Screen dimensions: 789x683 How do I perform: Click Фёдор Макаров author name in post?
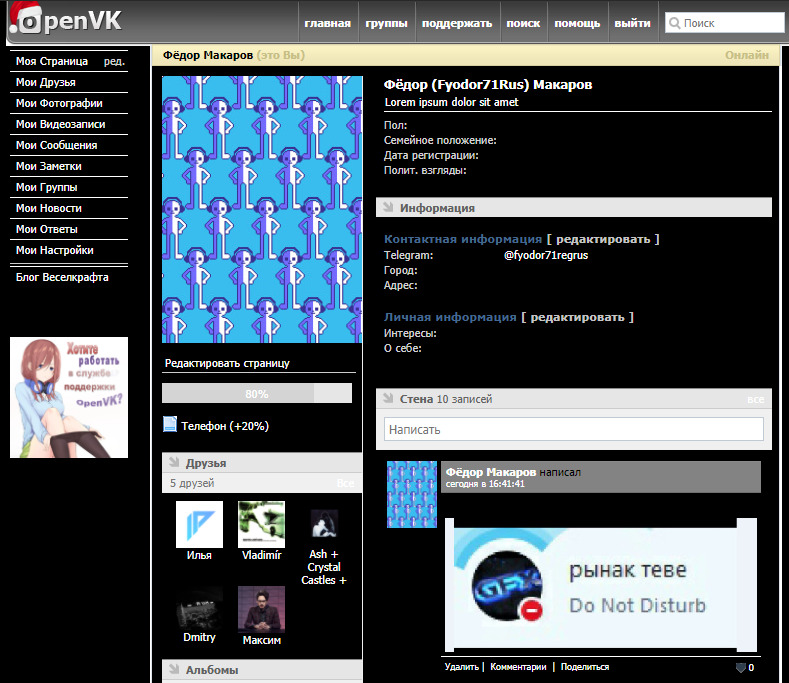(x=491, y=472)
